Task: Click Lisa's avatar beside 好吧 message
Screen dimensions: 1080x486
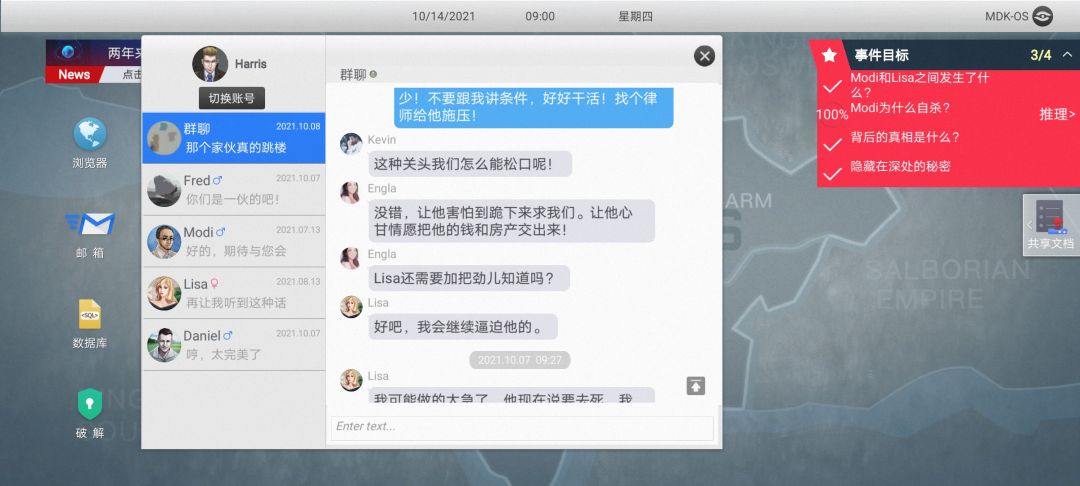Action: point(351,307)
